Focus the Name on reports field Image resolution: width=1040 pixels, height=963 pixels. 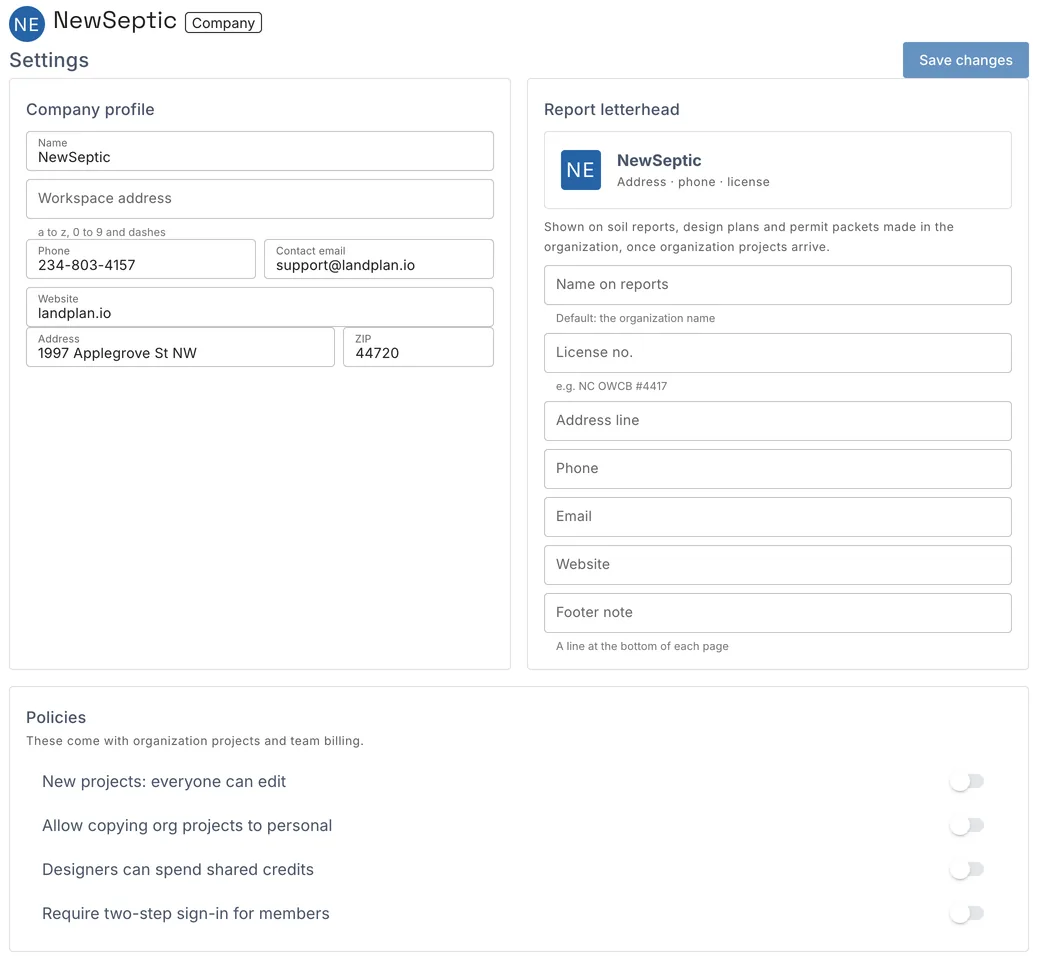777,285
